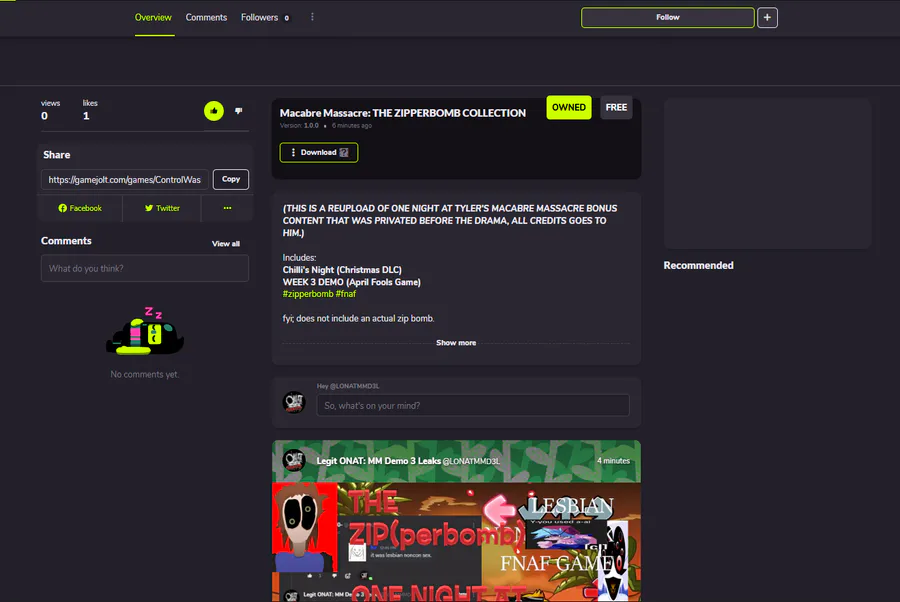View all comments
The height and width of the screenshot is (602, 900).
[226, 244]
